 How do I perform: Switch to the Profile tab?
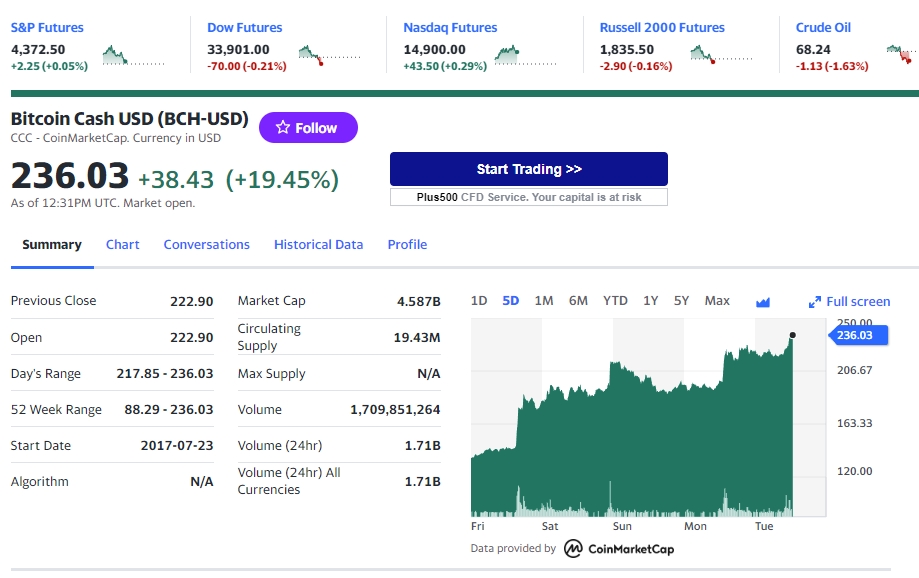tap(407, 244)
